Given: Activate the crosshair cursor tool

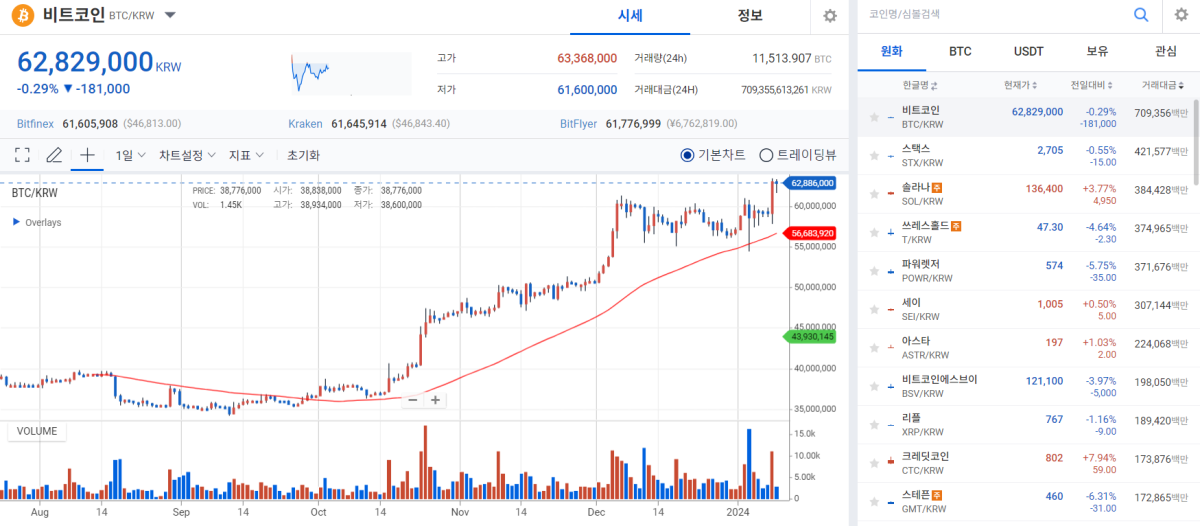Looking at the screenshot, I should (87, 155).
